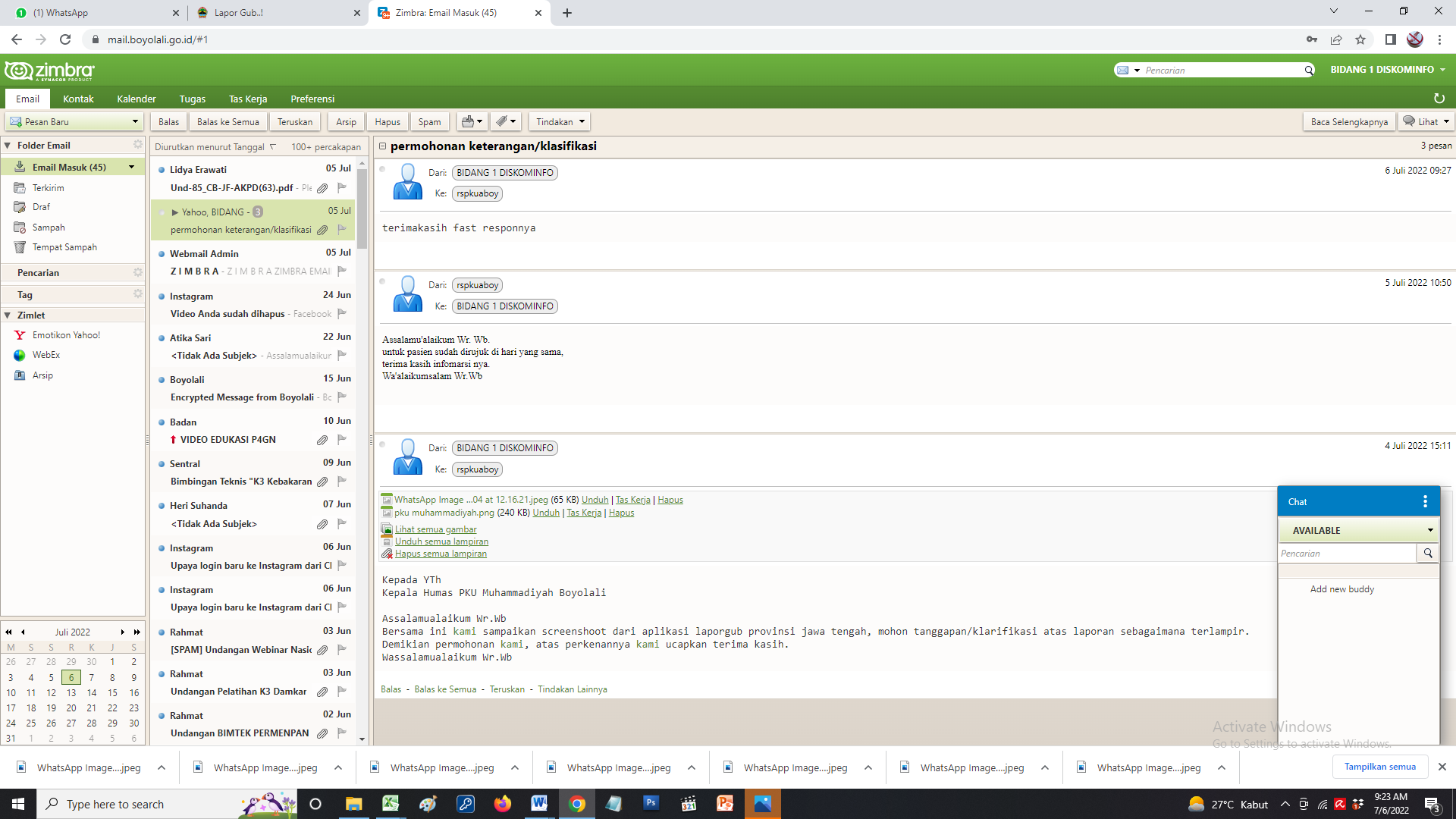Go to next month in mini calendar
This screenshot has height=819, width=1456.
(122, 632)
